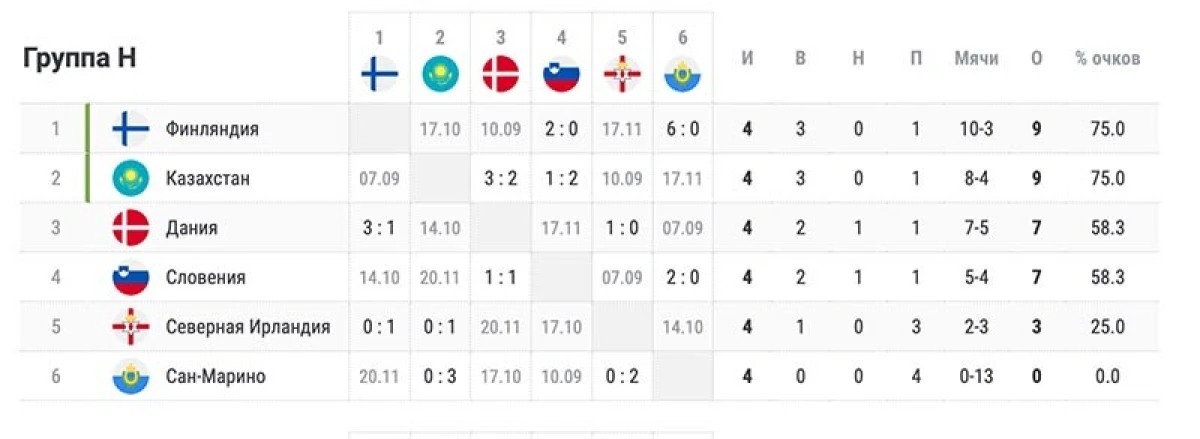Click Slovenia flag in column header 4
This screenshot has width=1200, height=439.
click(x=562, y=74)
